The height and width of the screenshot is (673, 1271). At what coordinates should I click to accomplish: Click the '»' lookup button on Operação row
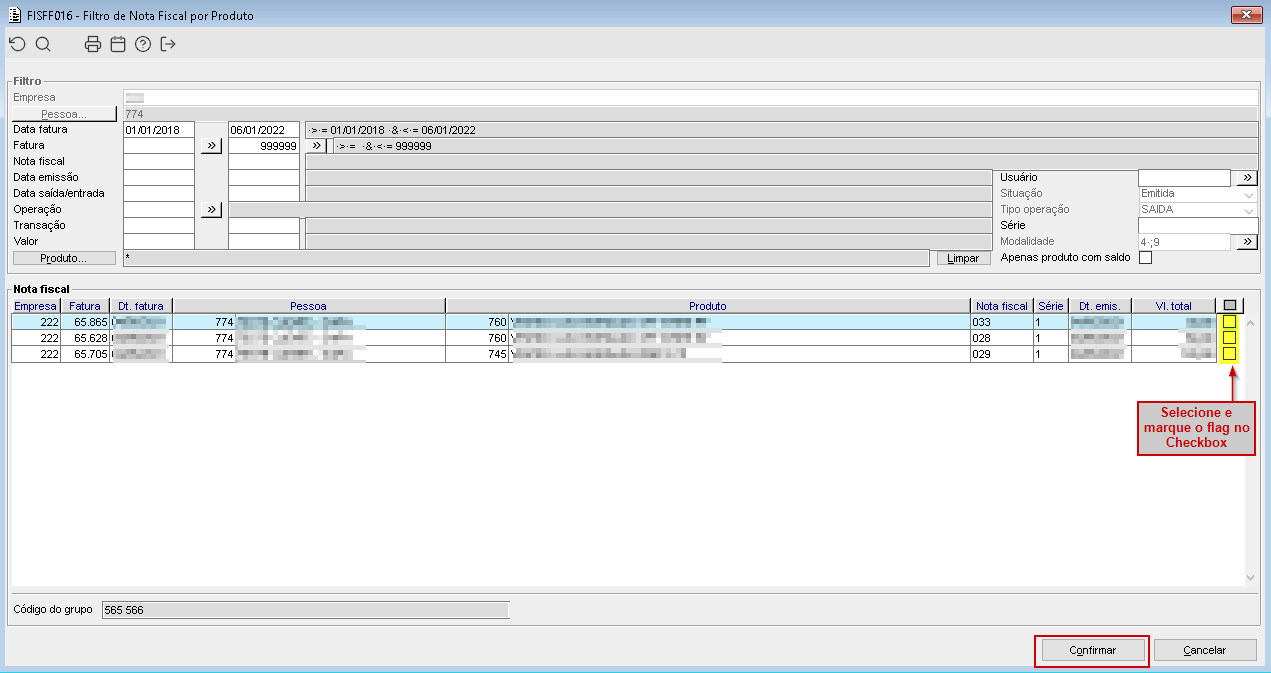click(211, 209)
